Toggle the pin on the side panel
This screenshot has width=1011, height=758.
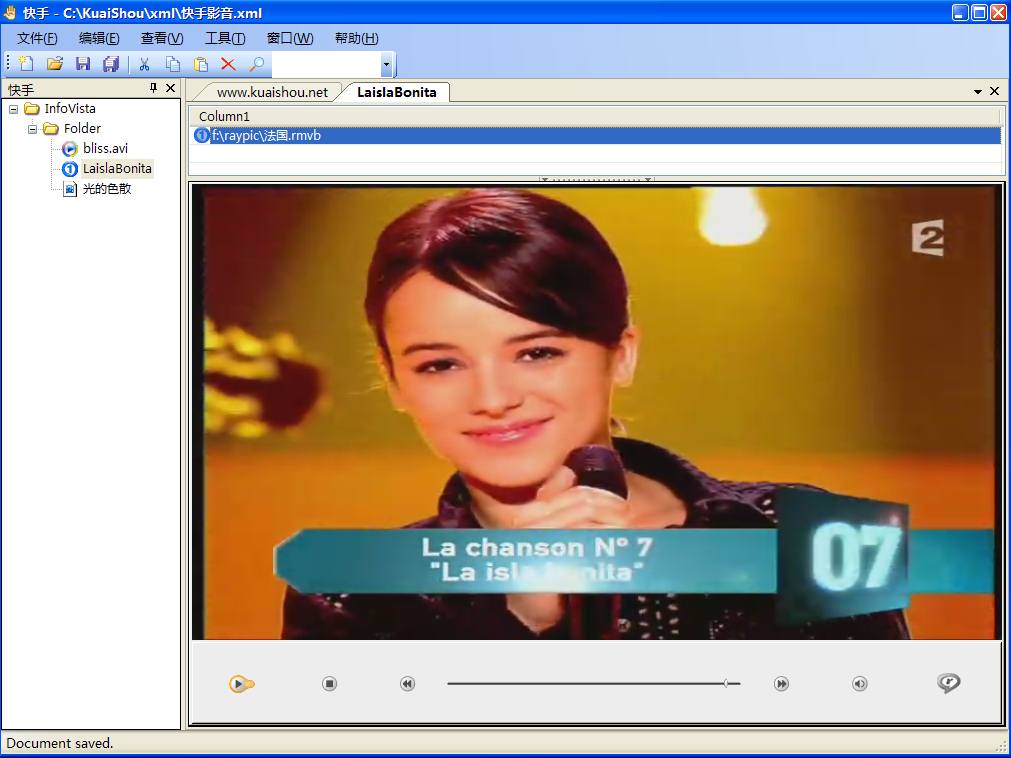pos(154,88)
